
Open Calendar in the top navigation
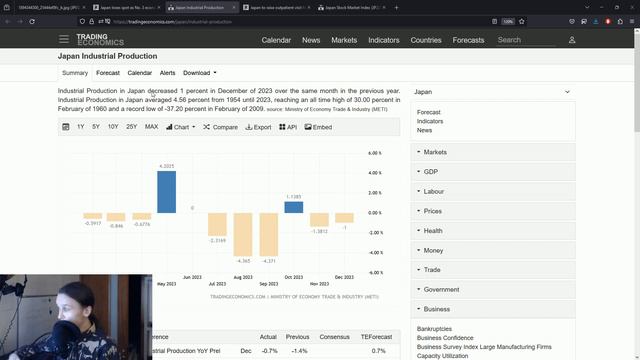coord(276,40)
